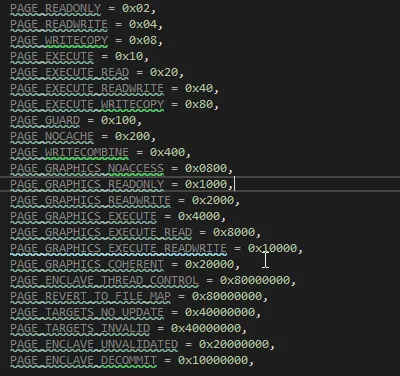Click the value 0x20000000

click(x=234, y=344)
